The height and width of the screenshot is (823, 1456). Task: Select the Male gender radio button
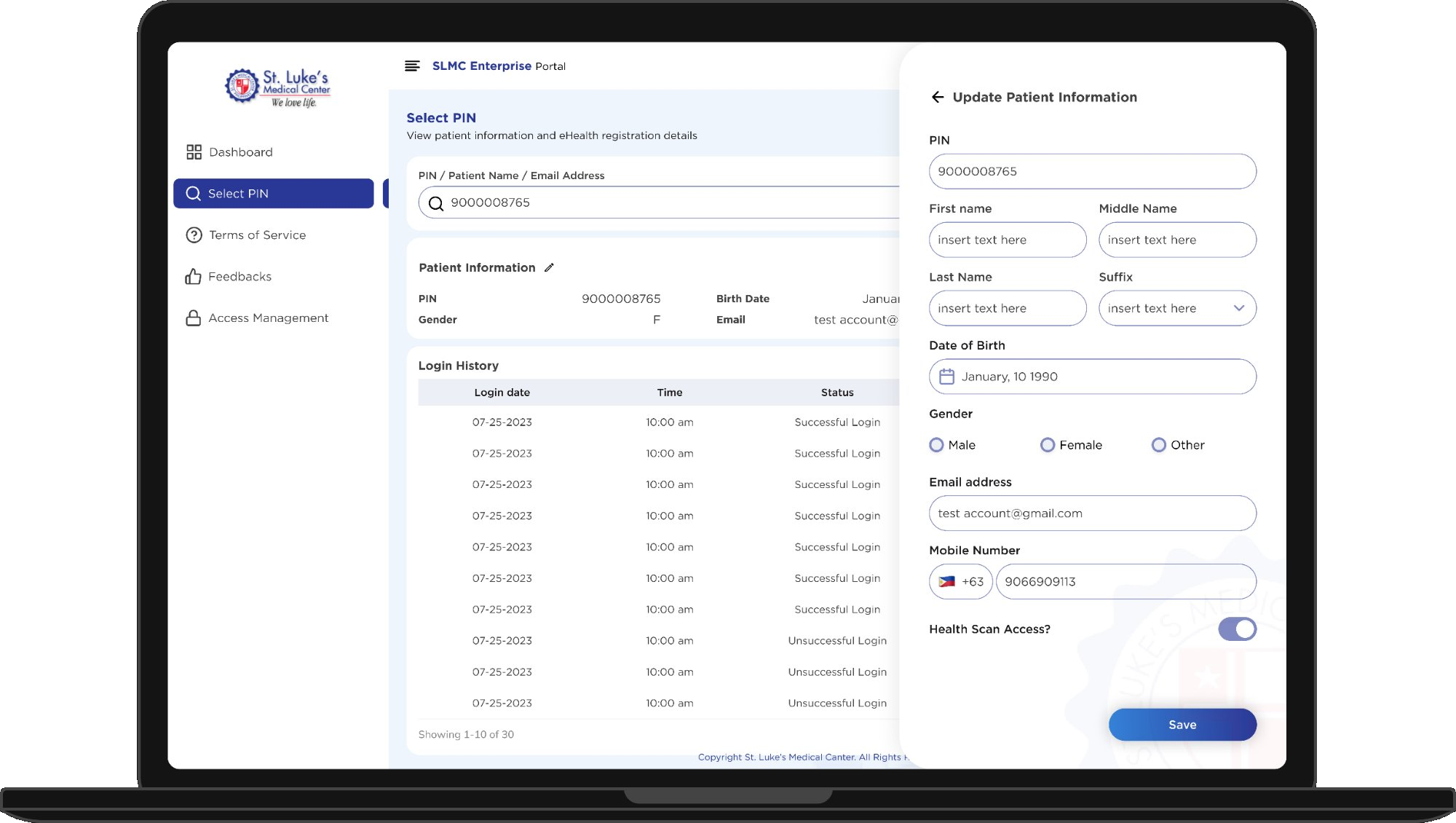(936, 444)
